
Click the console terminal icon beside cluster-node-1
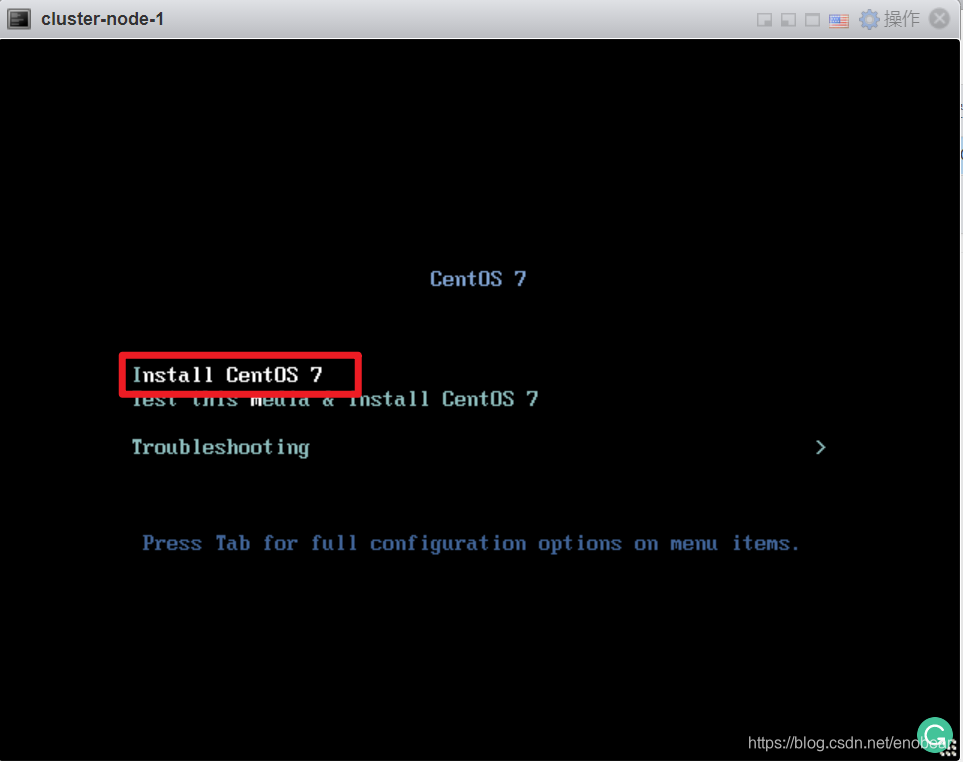coord(18,19)
